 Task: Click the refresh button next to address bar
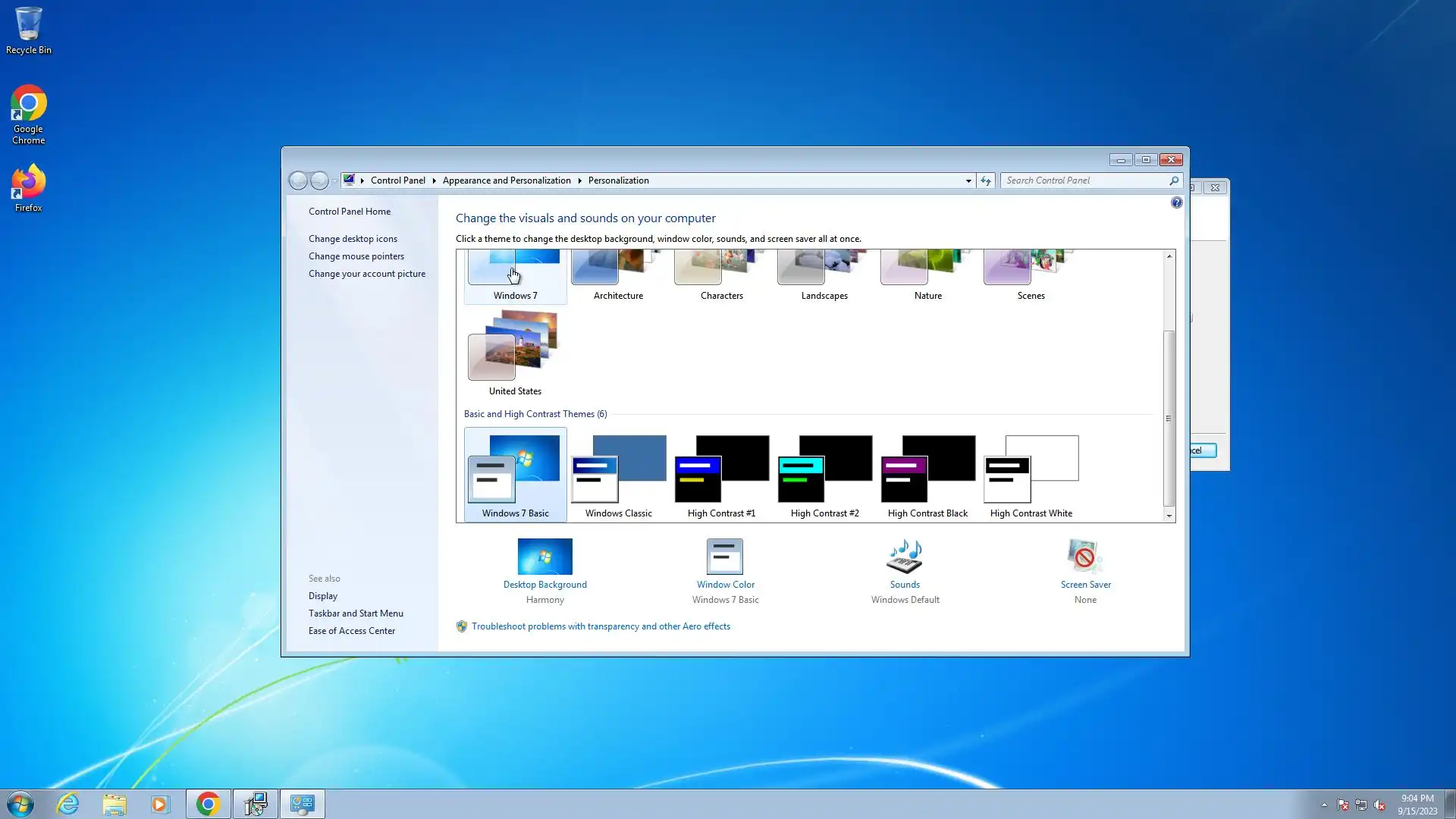pyautogui.click(x=985, y=180)
